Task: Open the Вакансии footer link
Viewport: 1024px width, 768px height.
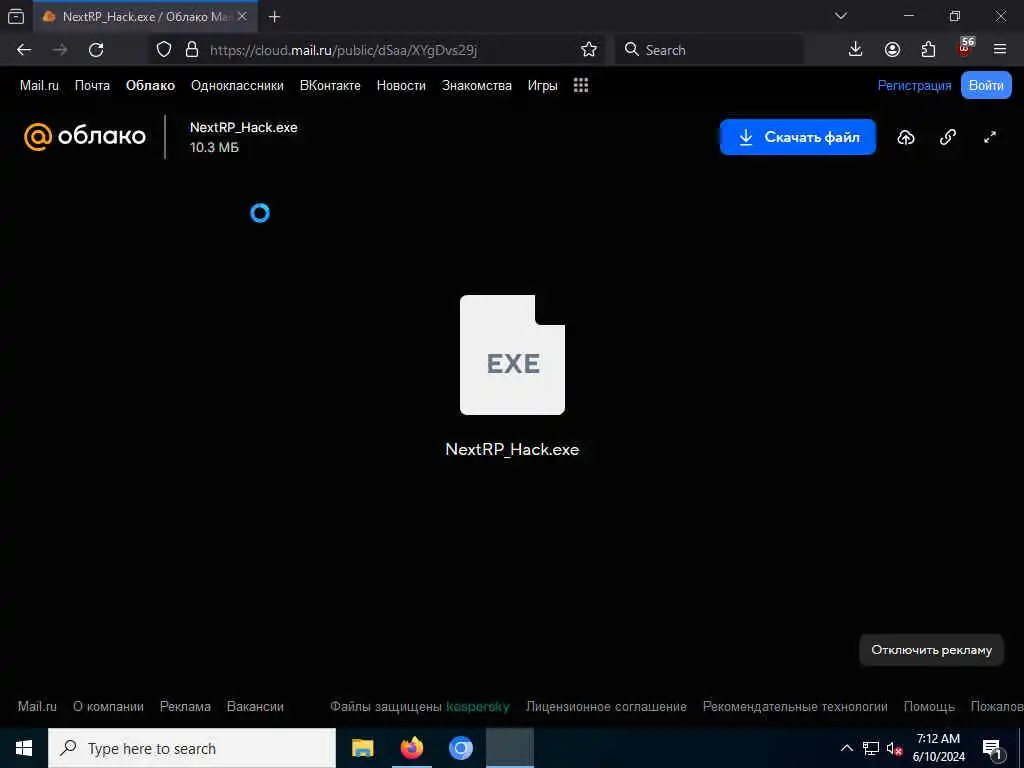Action: (255, 707)
